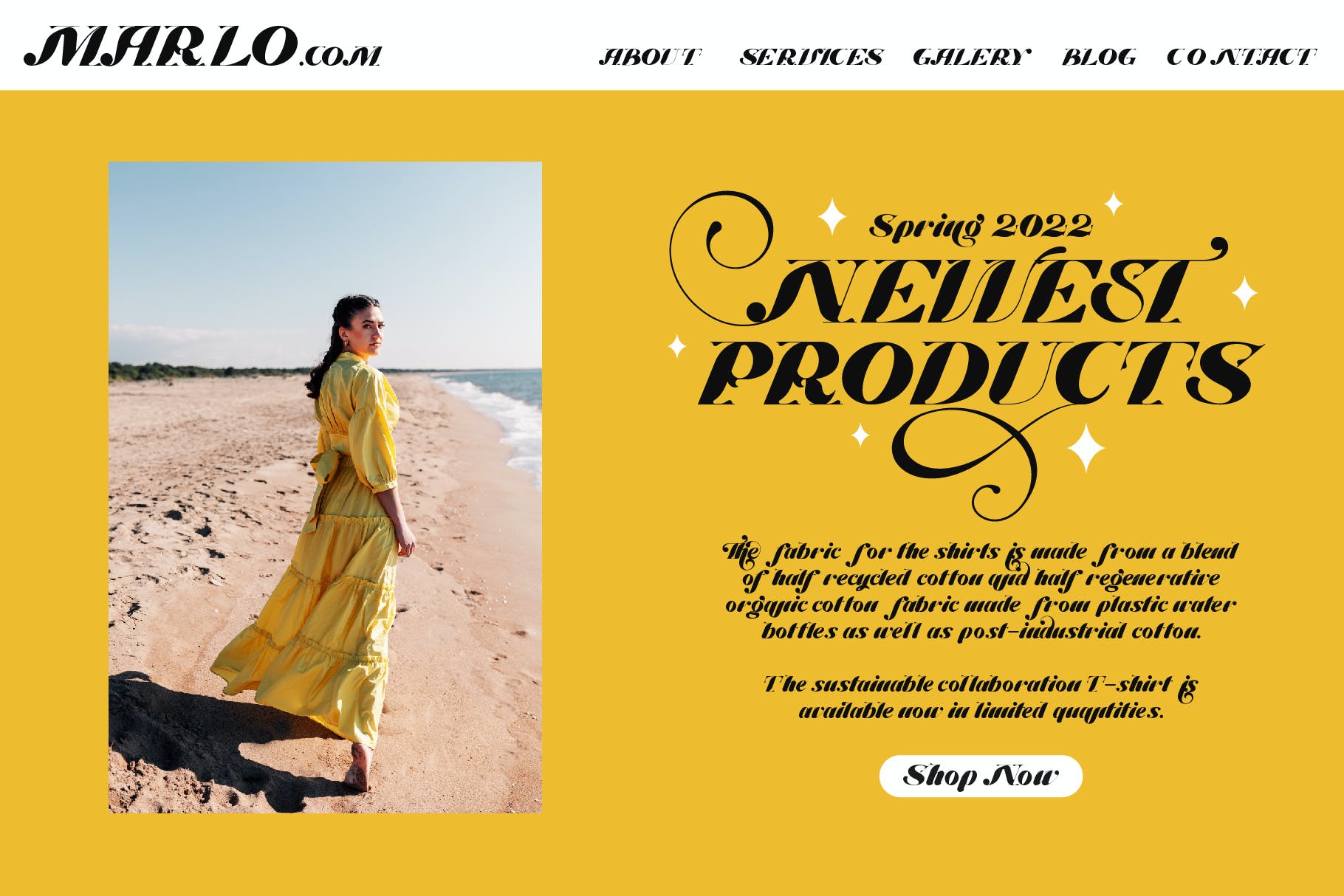This screenshot has width=1344, height=896.
Task: Click the Spring 2022 heading
Action: [x=981, y=226]
